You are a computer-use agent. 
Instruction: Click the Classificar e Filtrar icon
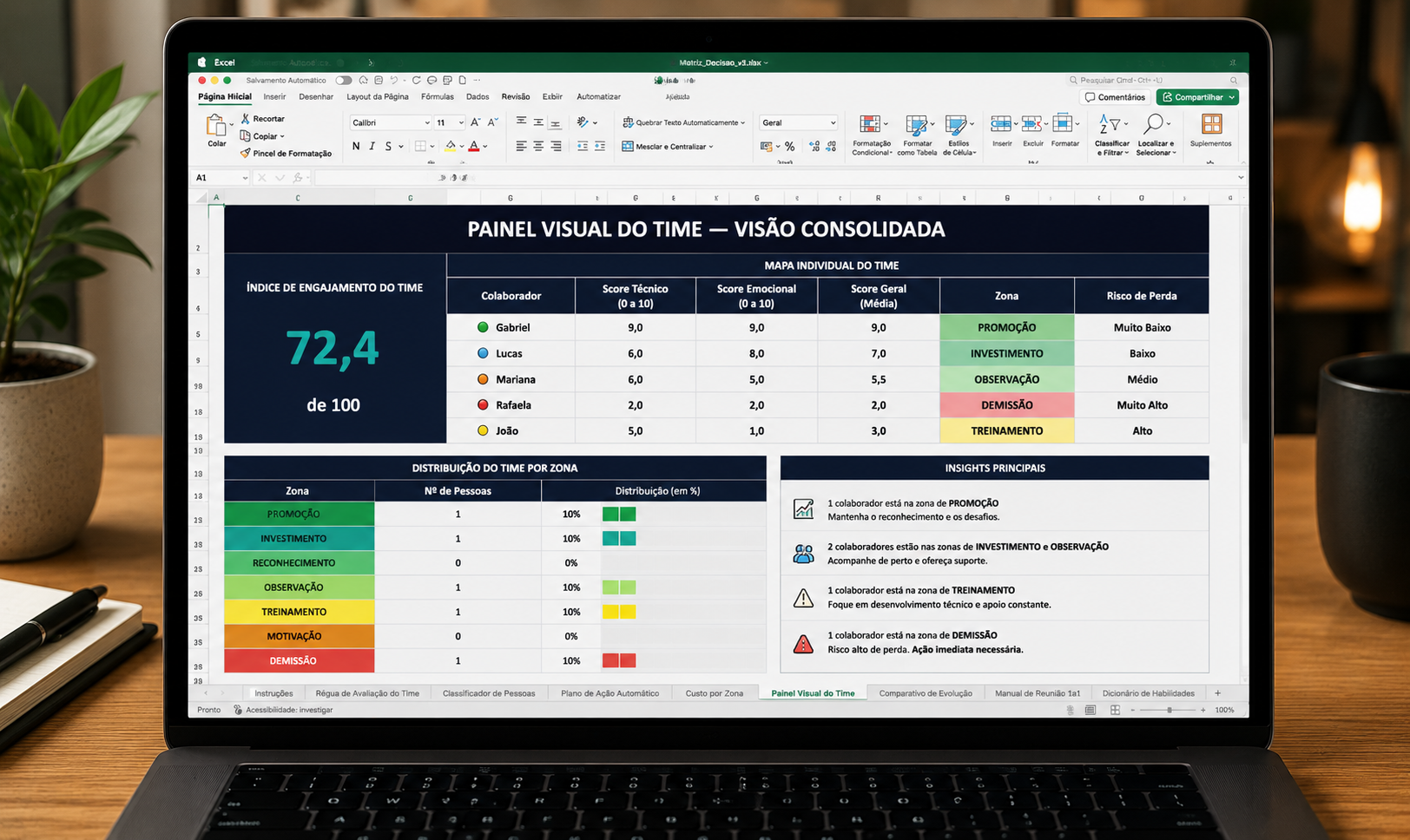click(x=1109, y=125)
